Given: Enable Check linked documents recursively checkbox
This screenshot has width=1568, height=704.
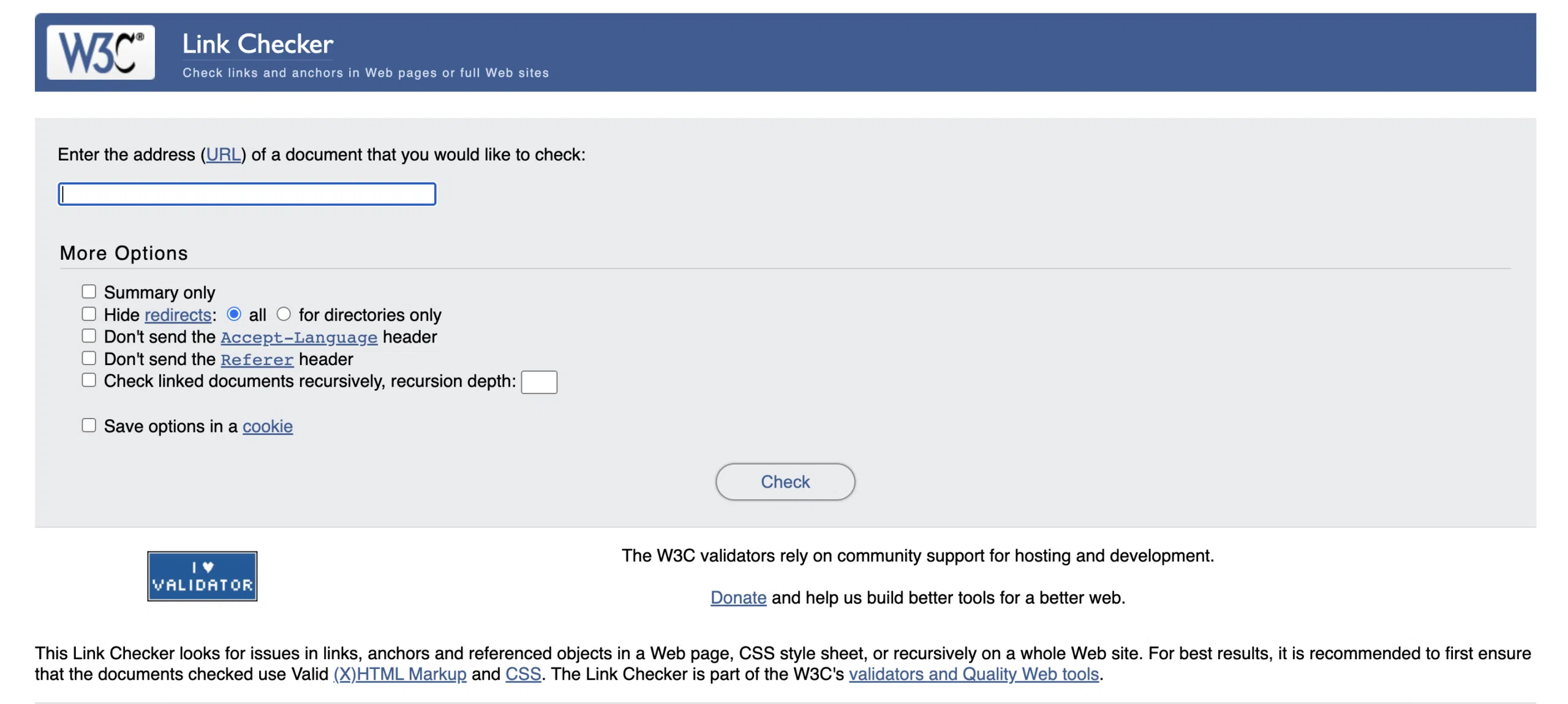Looking at the screenshot, I should [x=89, y=380].
